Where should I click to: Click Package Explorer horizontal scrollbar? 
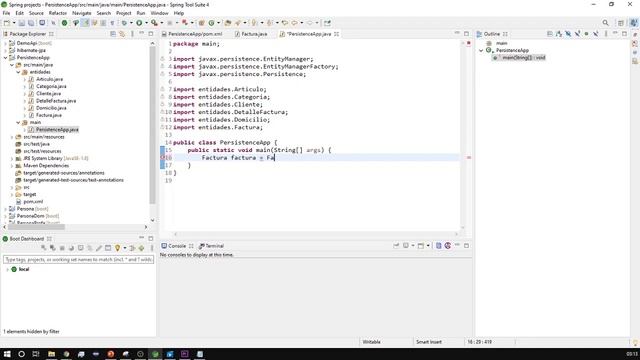[x=37, y=227]
